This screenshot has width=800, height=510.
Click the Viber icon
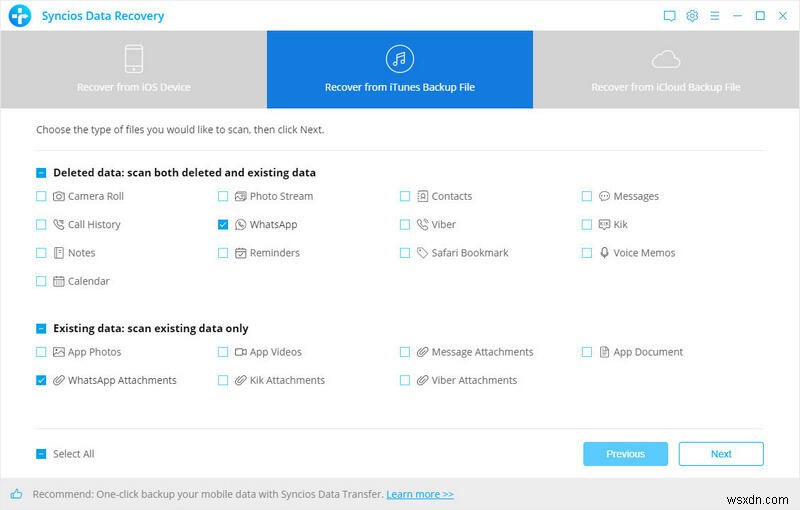pos(422,224)
